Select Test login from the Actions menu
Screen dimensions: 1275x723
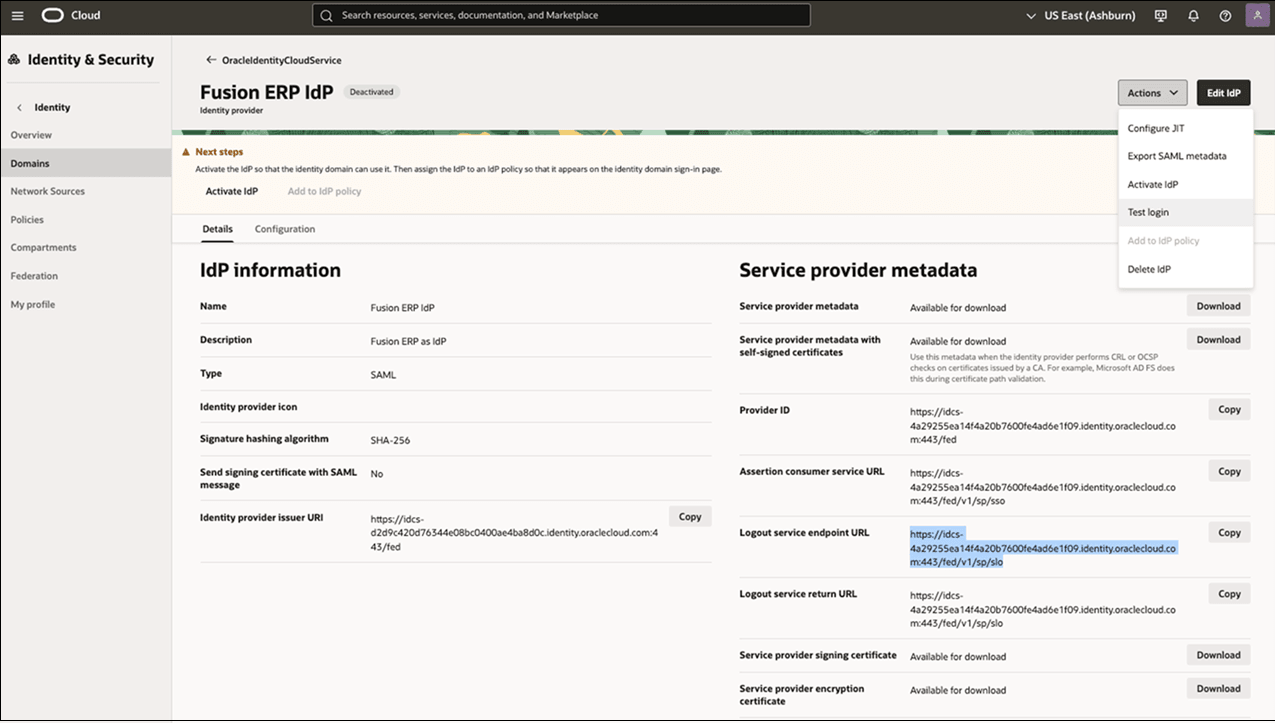pos(1148,212)
